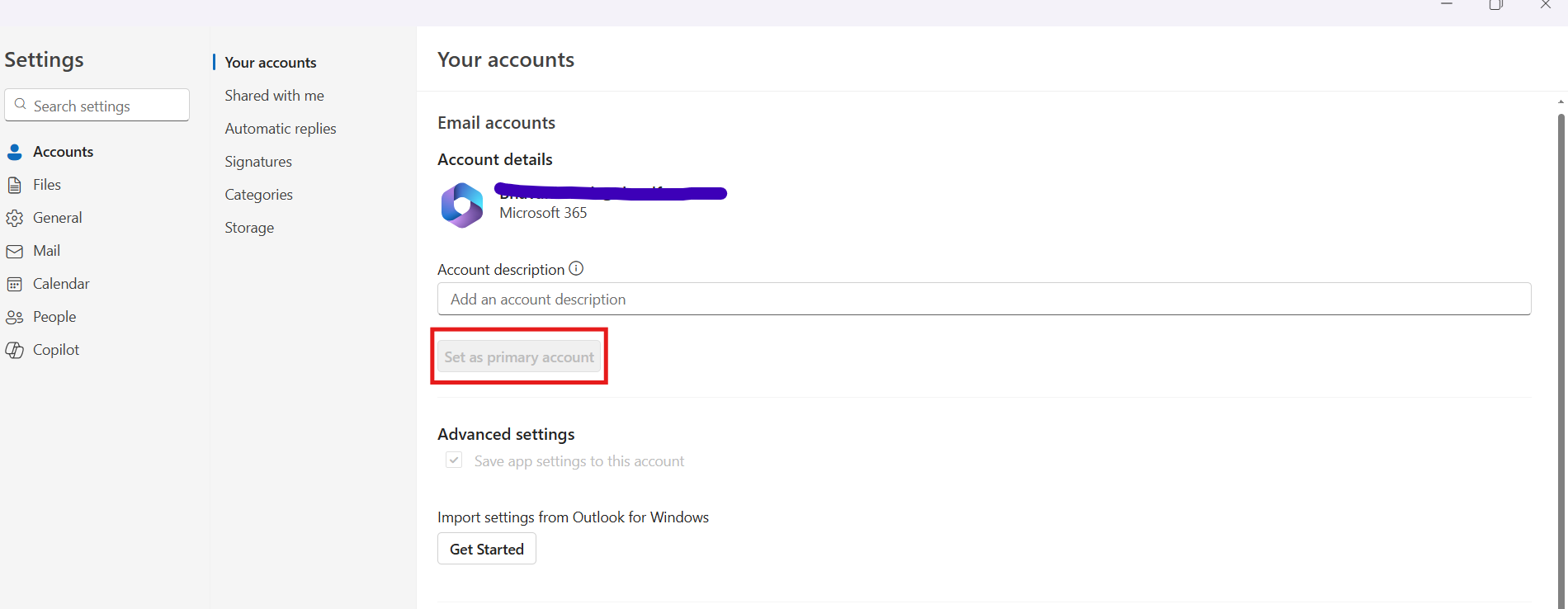Click the Mail envelope icon
Image resolution: width=1568 pixels, height=609 pixels.
(15, 251)
